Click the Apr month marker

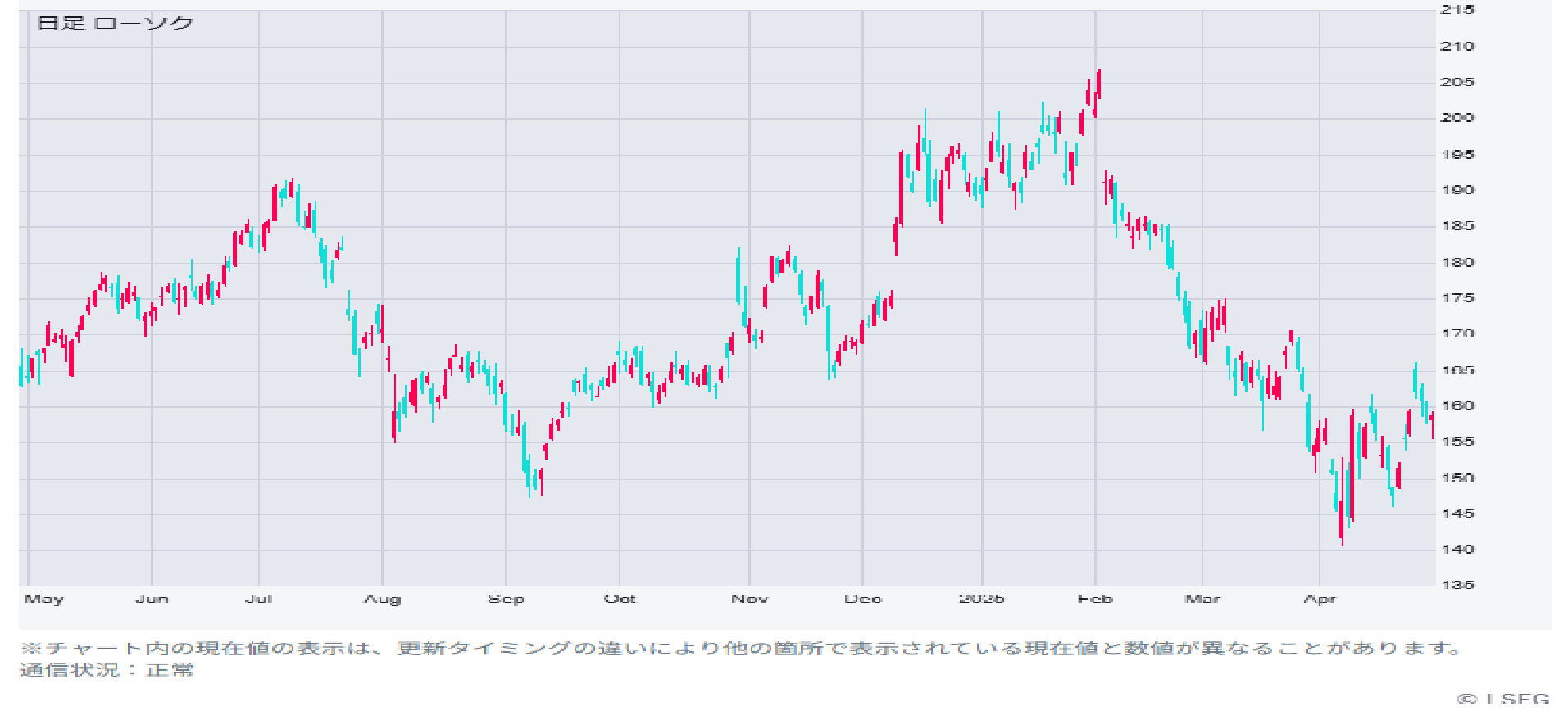pos(1319,599)
